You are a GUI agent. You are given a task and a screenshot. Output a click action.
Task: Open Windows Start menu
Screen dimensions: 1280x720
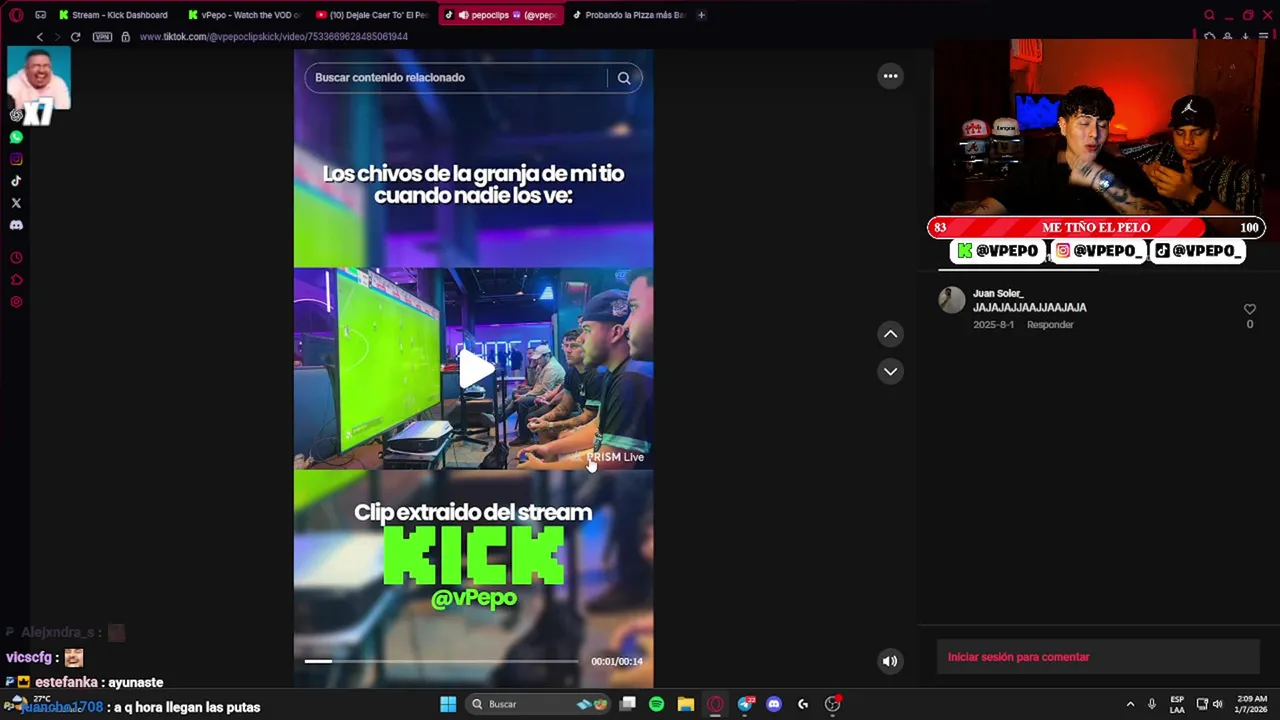[x=448, y=704]
